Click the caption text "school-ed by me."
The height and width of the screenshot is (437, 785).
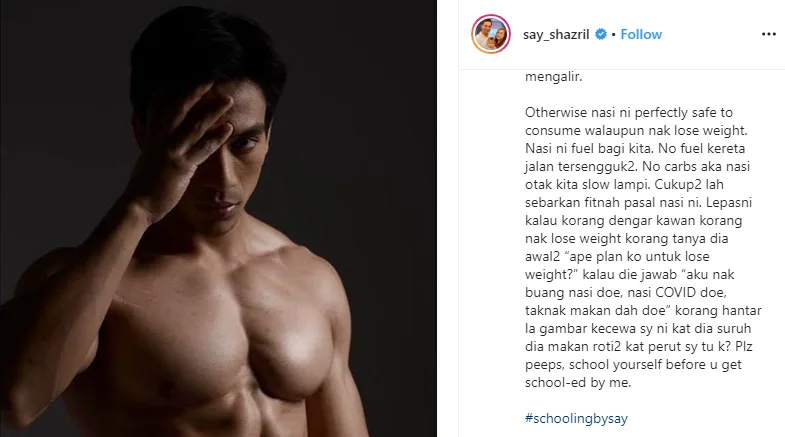[578, 382]
